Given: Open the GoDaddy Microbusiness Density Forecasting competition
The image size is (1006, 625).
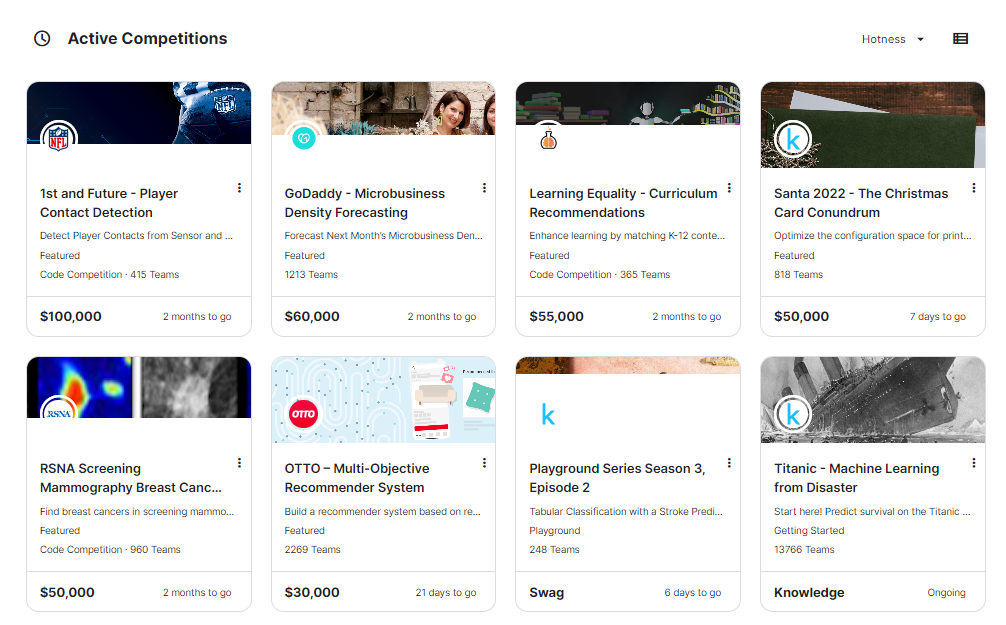Looking at the screenshot, I should pyautogui.click(x=365, y=203).
